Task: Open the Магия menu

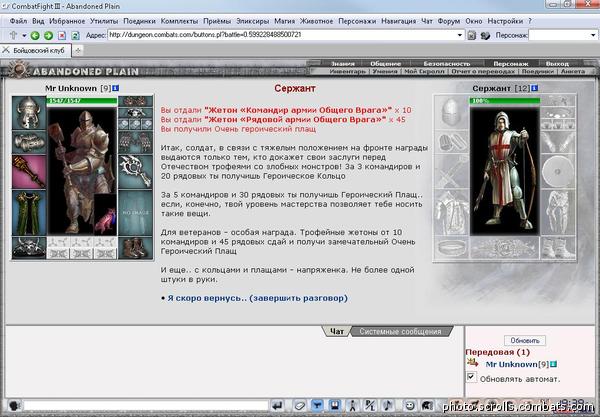Action: pyautogui.click(x=284, y=21)
